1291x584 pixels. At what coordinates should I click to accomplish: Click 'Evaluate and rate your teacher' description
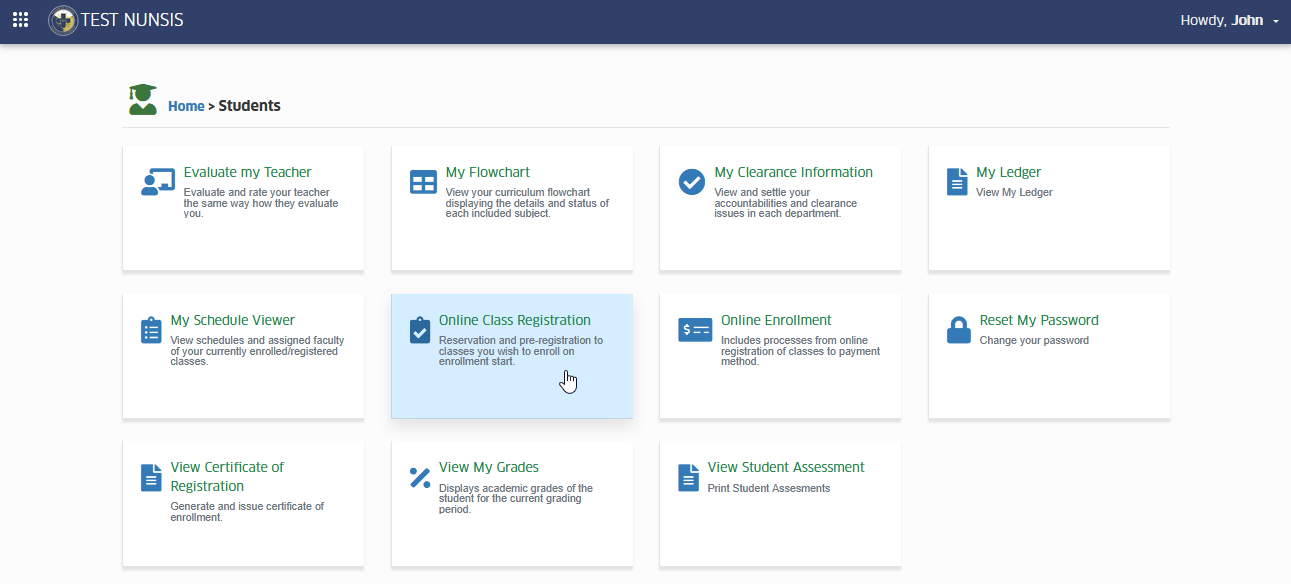pos(261,203)
